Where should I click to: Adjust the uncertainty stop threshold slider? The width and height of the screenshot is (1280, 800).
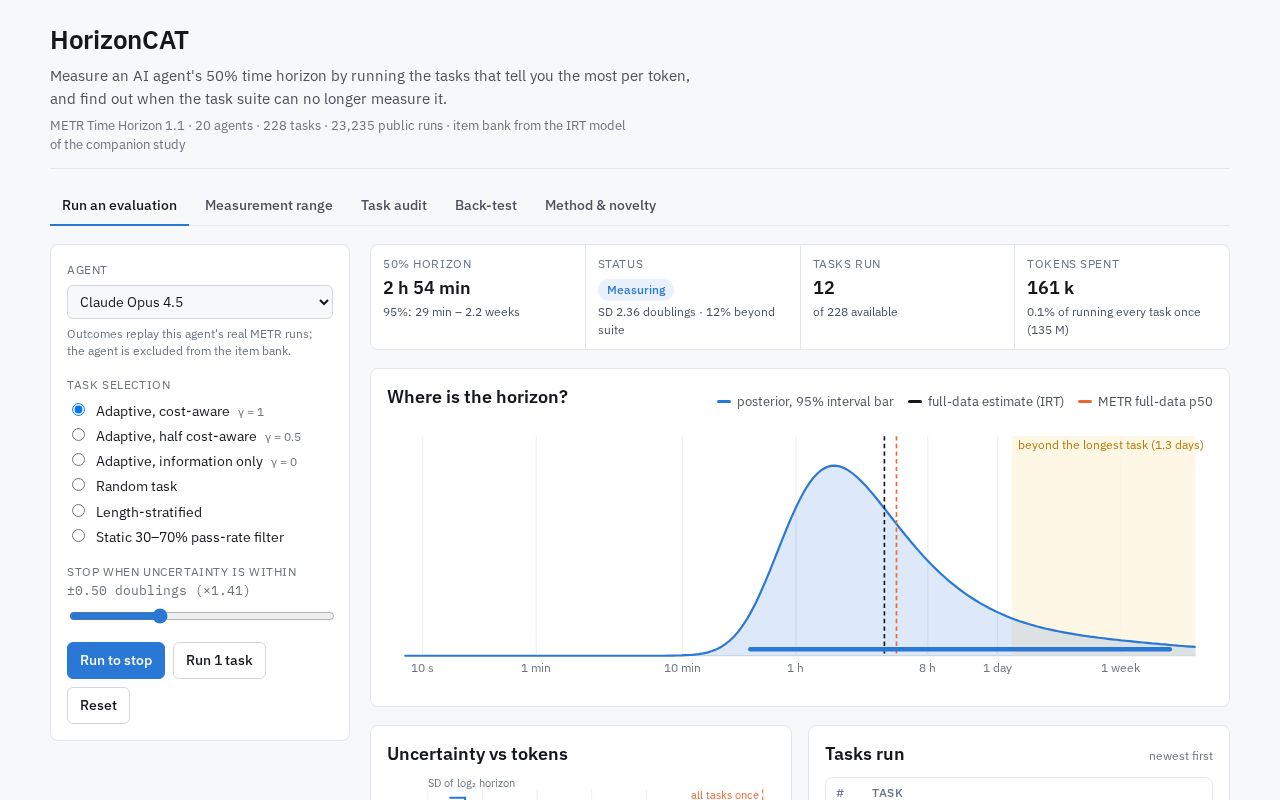tap(201, 616)
